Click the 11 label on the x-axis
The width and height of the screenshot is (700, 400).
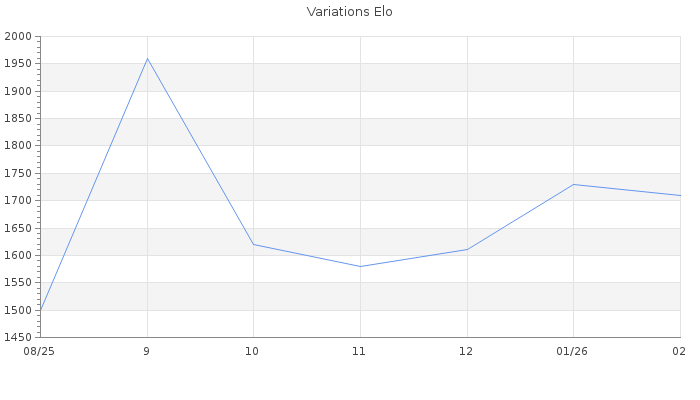coord(360,351)
